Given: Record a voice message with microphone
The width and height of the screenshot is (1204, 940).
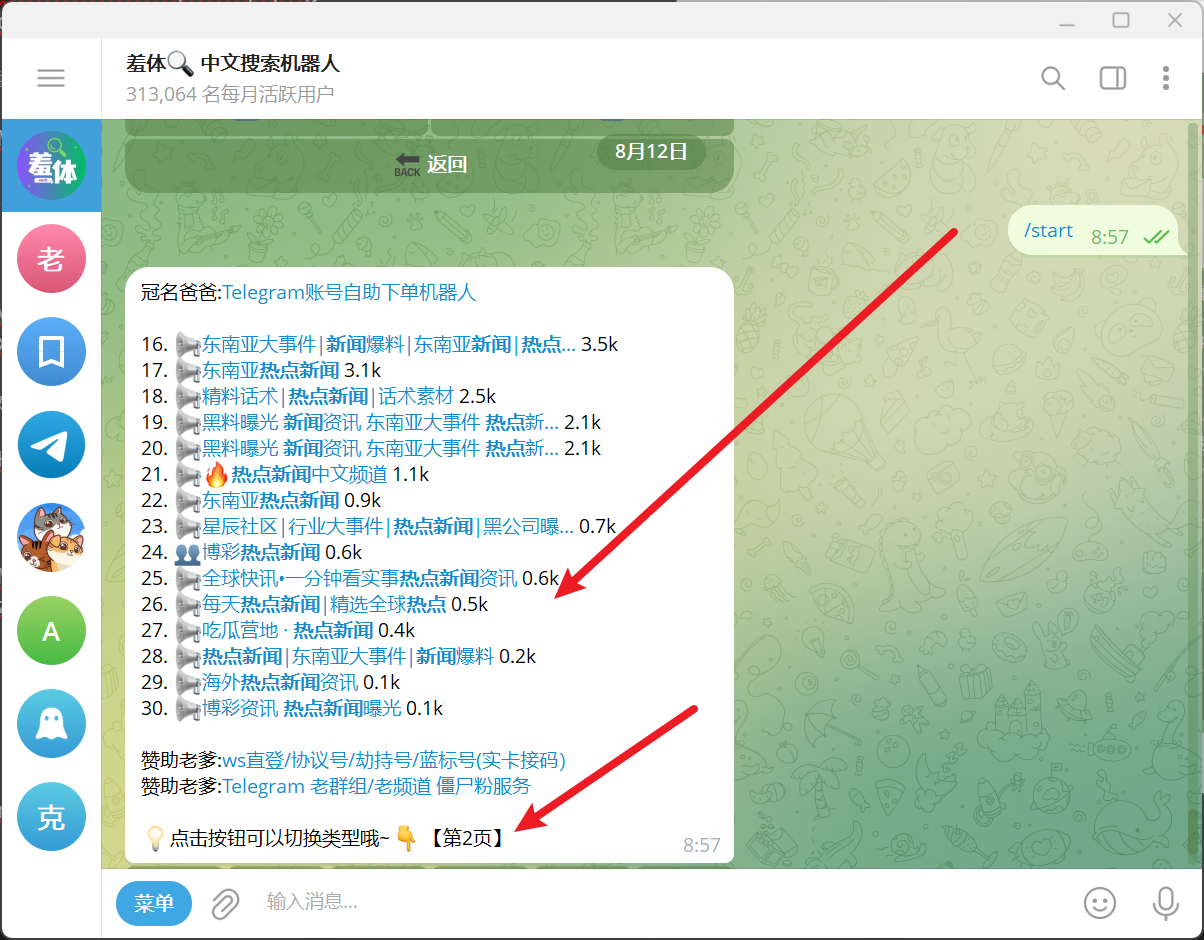Looking at the screenshot, I should [1165, 903].
